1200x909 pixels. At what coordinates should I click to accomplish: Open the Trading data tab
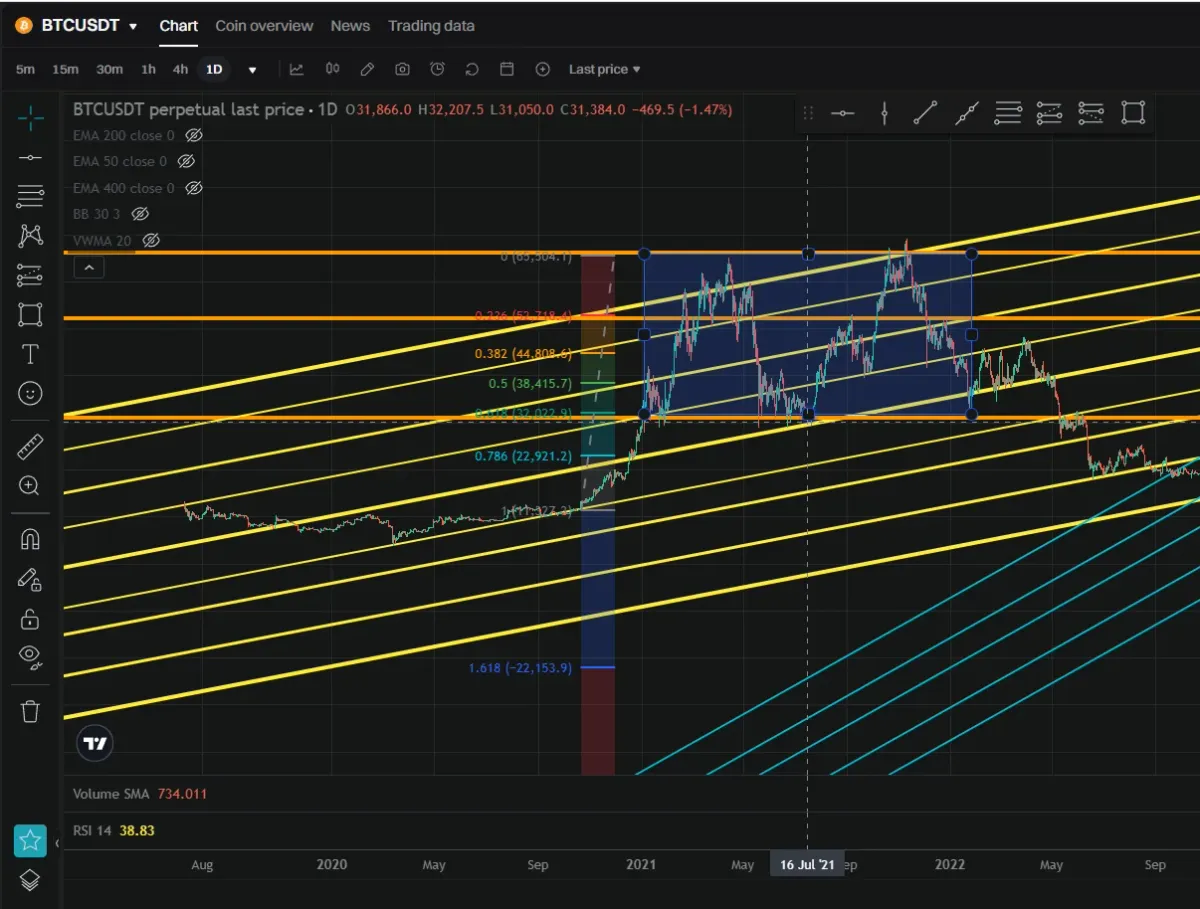pyautogui.click(x=431, y=26)
